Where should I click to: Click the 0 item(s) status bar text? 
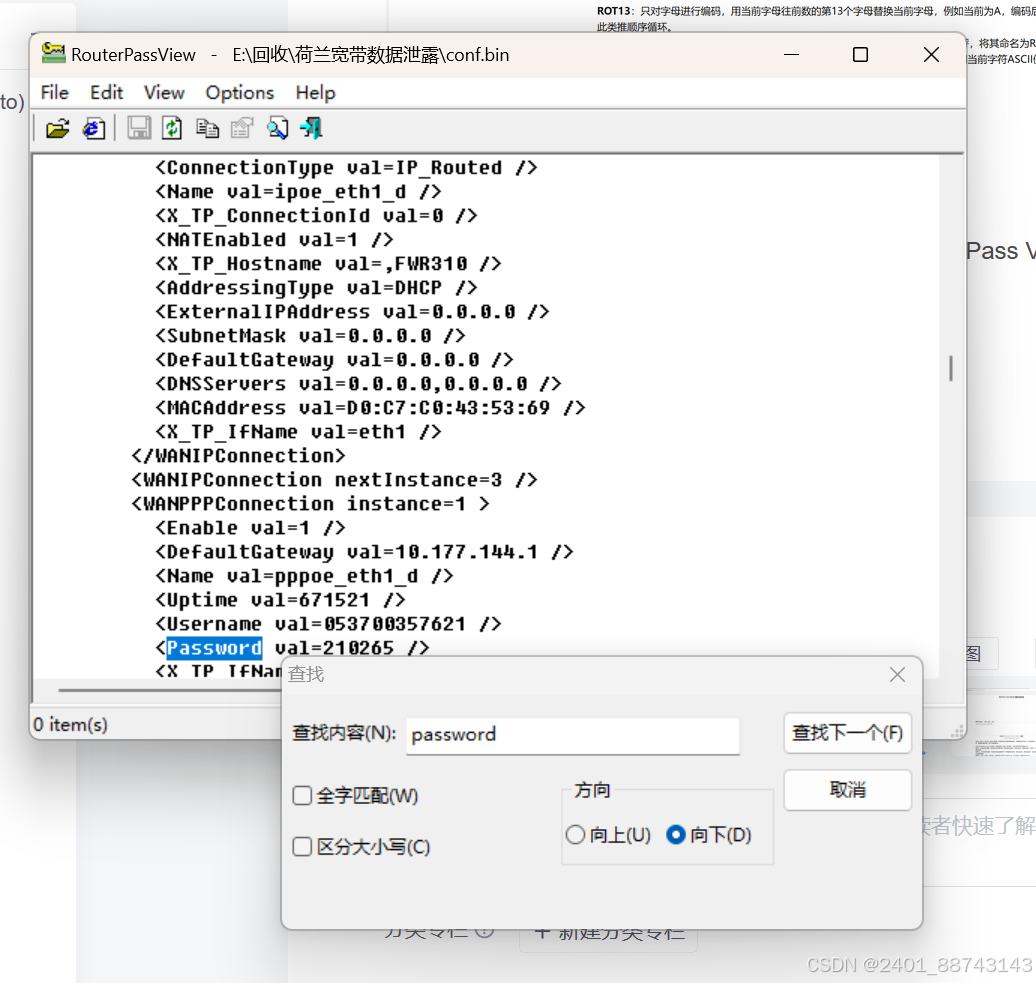click(x=71, y=725)
